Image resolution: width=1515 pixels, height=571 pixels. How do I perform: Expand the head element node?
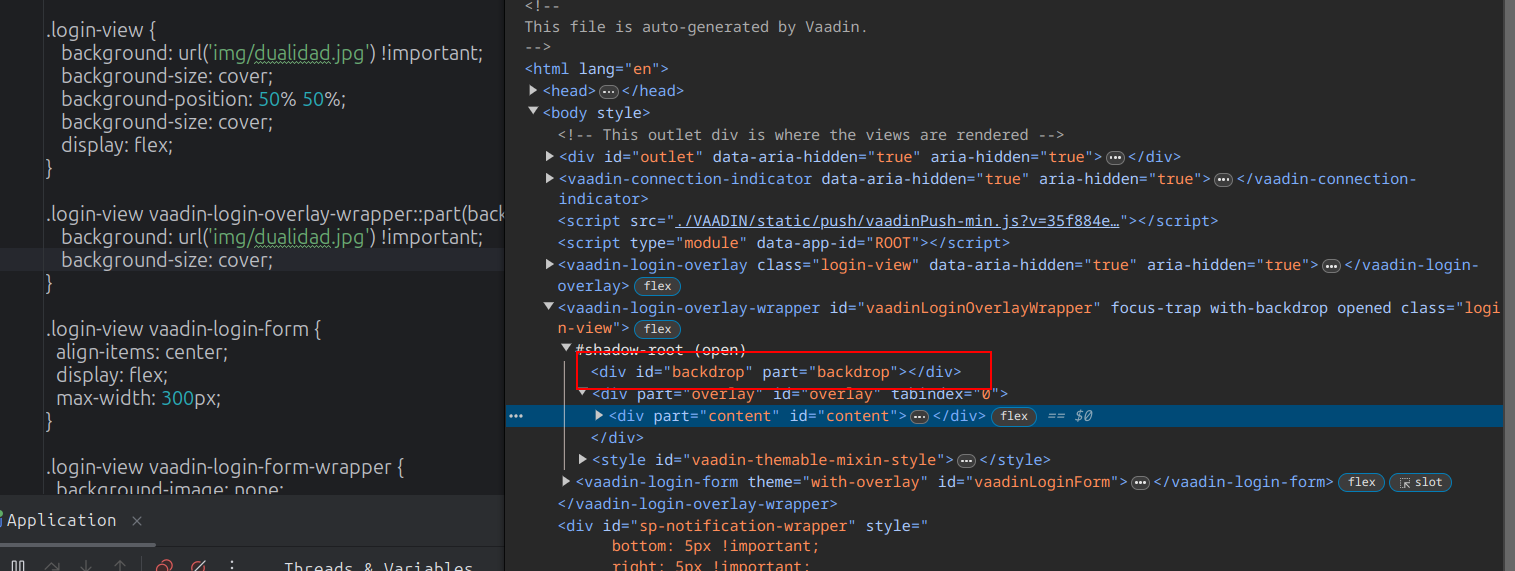coord(534,91)
